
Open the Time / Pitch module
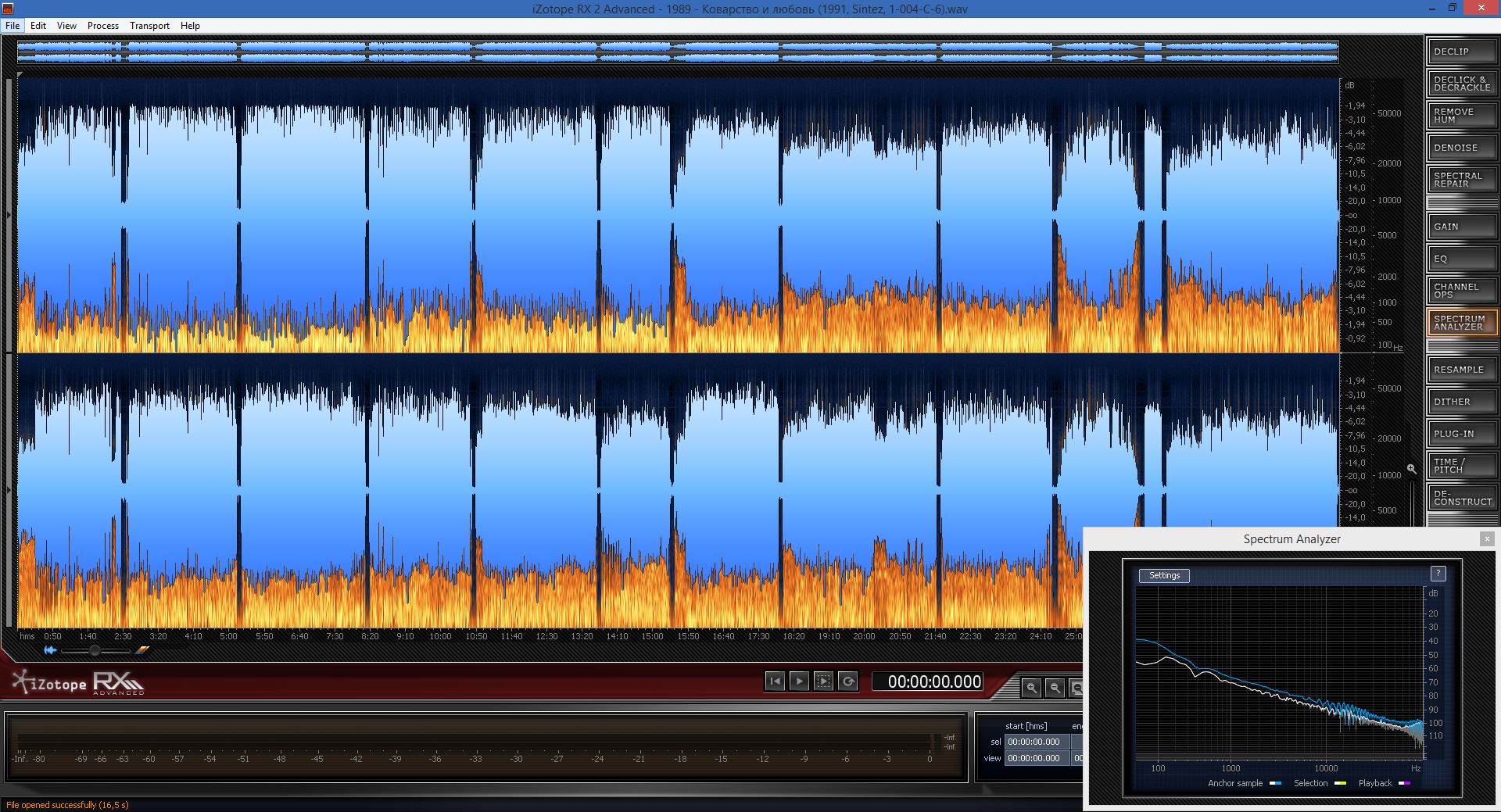point(1461,466)
